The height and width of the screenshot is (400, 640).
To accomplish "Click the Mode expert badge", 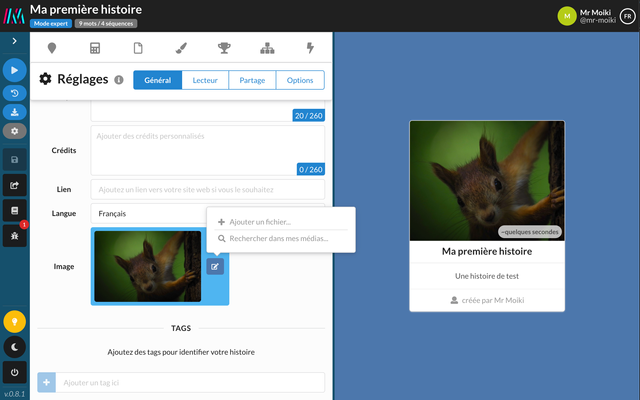I will coord(51,24).
